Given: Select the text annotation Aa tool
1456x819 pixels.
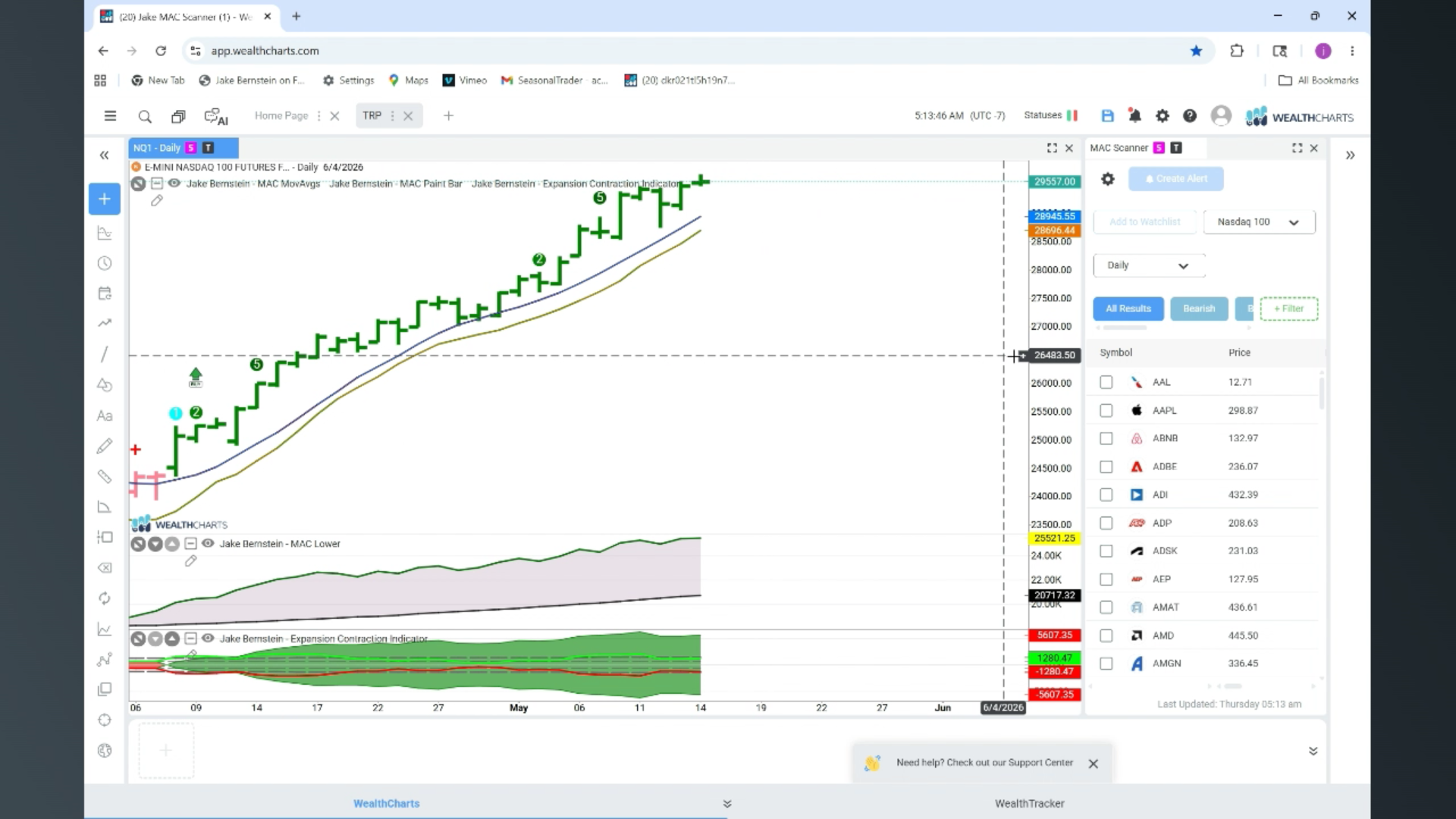Looking at the screenshot, I should (x=105, y=416).
